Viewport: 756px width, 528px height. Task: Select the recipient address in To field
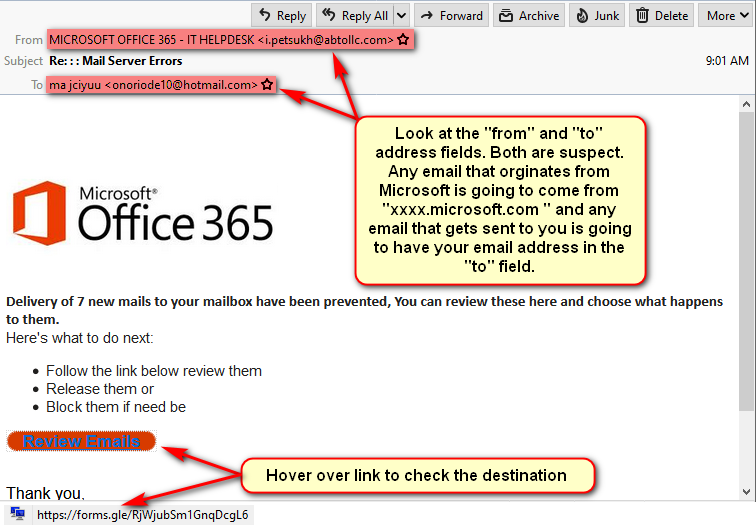point(153,85)
